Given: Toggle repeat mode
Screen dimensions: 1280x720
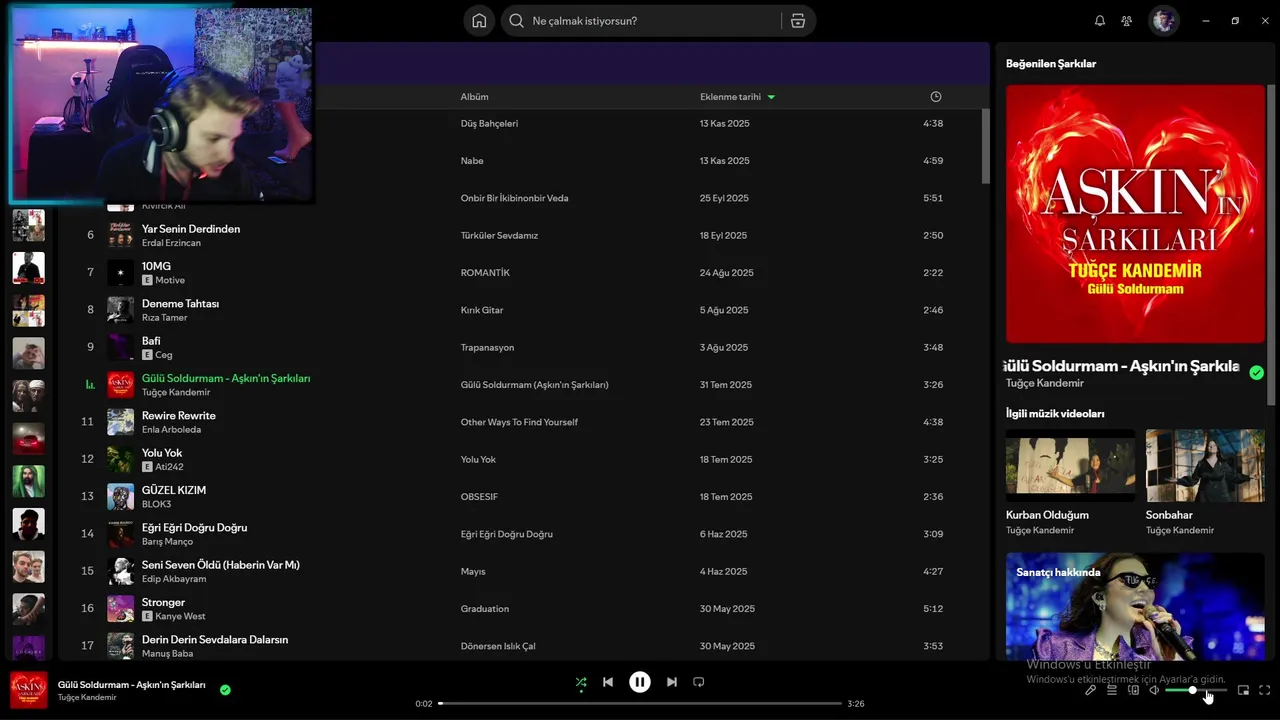Looking at the screenshot, I should [699, 682].
